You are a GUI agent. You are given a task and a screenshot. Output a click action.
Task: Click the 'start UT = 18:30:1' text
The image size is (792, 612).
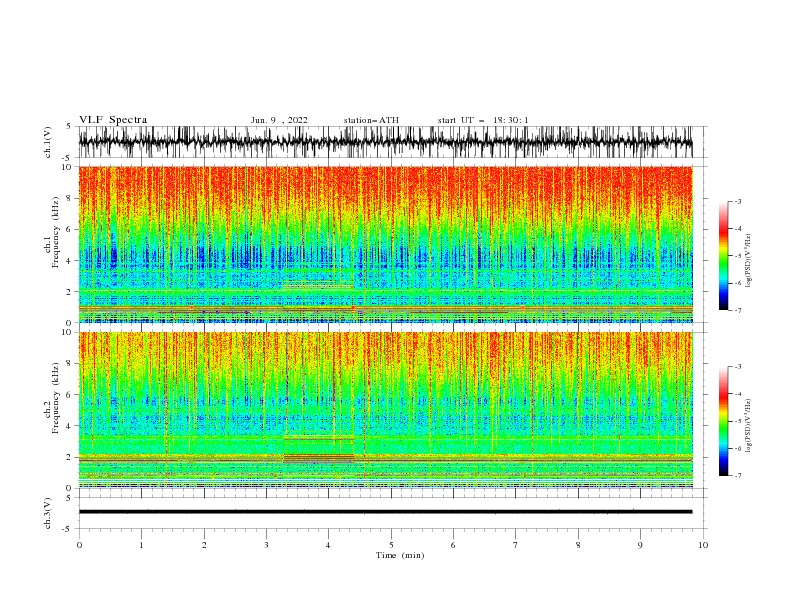(x=482, y=120)
